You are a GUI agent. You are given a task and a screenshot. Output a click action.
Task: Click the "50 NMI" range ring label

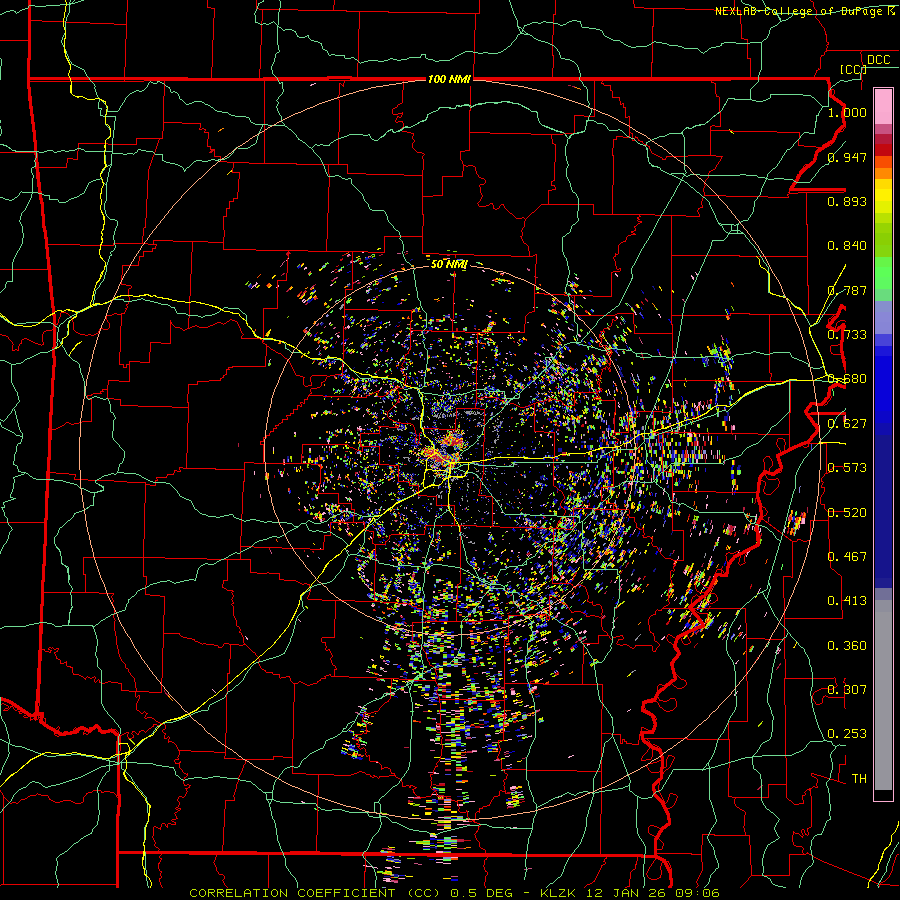click(449, 265)
